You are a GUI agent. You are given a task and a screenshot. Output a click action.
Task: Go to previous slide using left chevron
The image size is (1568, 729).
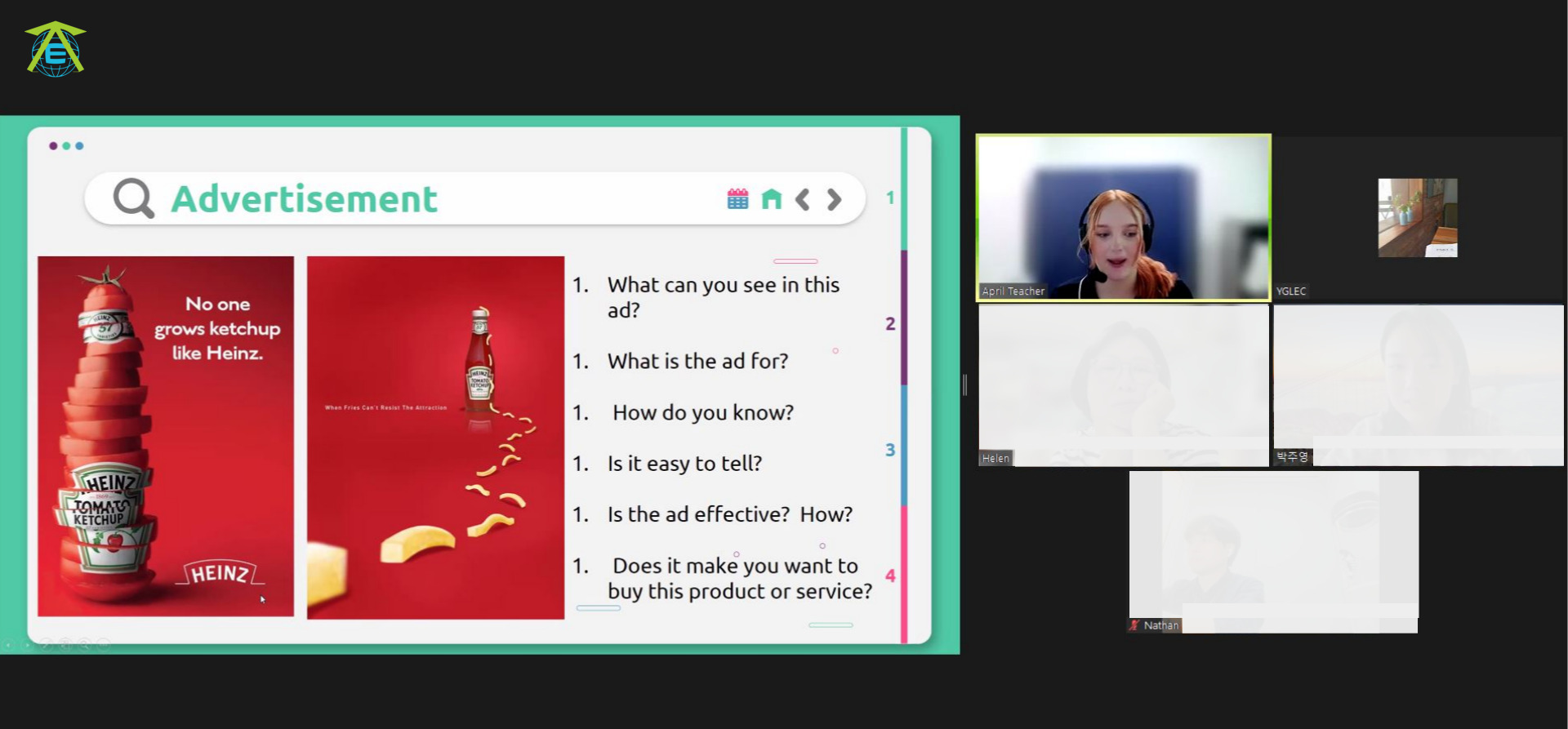[803, 199]
